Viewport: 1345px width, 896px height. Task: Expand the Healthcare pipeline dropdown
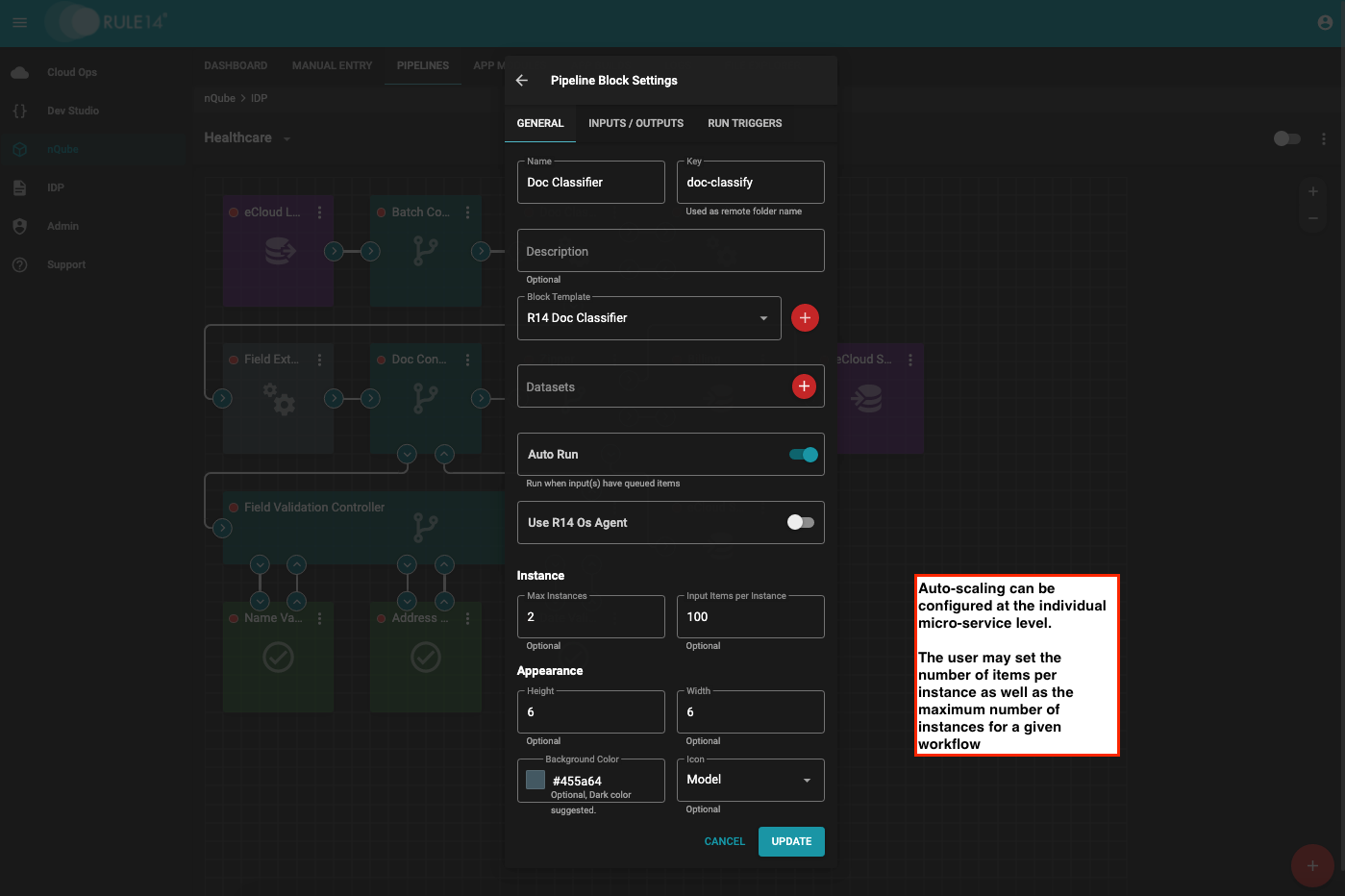[286, 138]
